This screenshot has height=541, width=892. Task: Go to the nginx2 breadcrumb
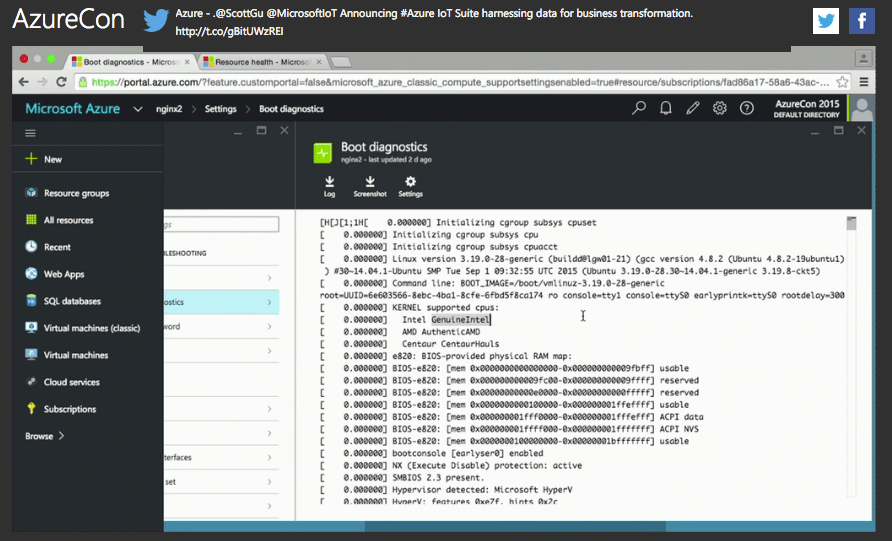click(x=169, y=109)
